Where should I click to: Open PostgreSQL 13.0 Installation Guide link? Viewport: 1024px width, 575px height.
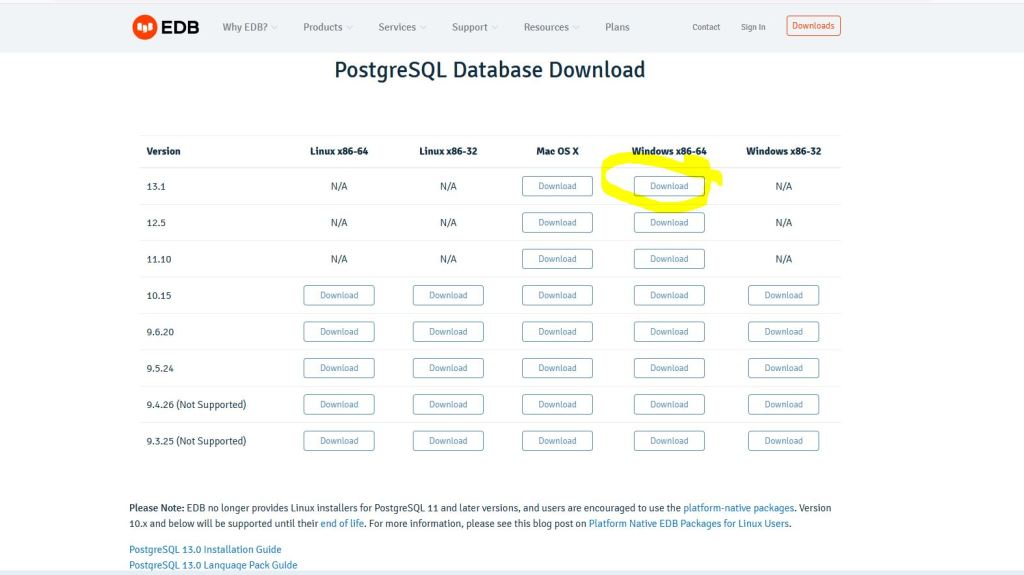pos(205,549)
